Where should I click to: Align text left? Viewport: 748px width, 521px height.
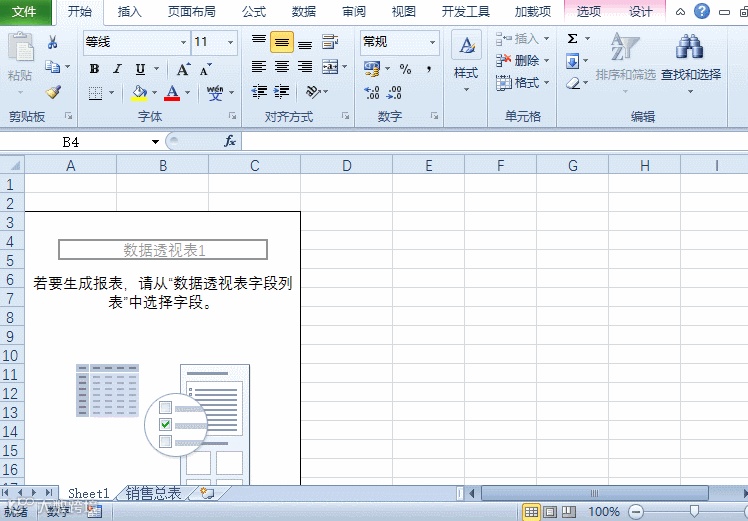pos(259,66)
